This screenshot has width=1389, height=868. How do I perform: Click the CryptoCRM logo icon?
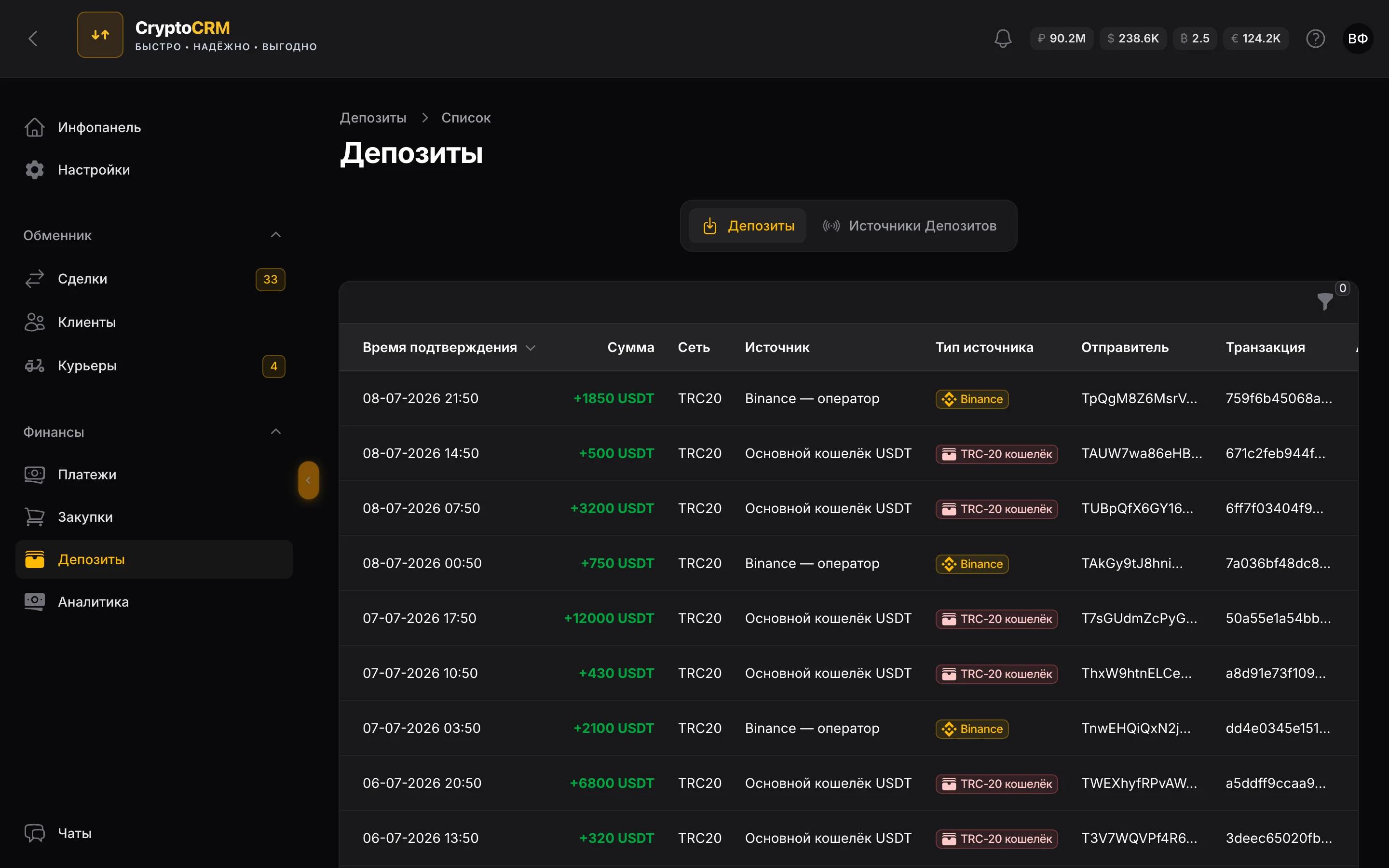point(100,35)
